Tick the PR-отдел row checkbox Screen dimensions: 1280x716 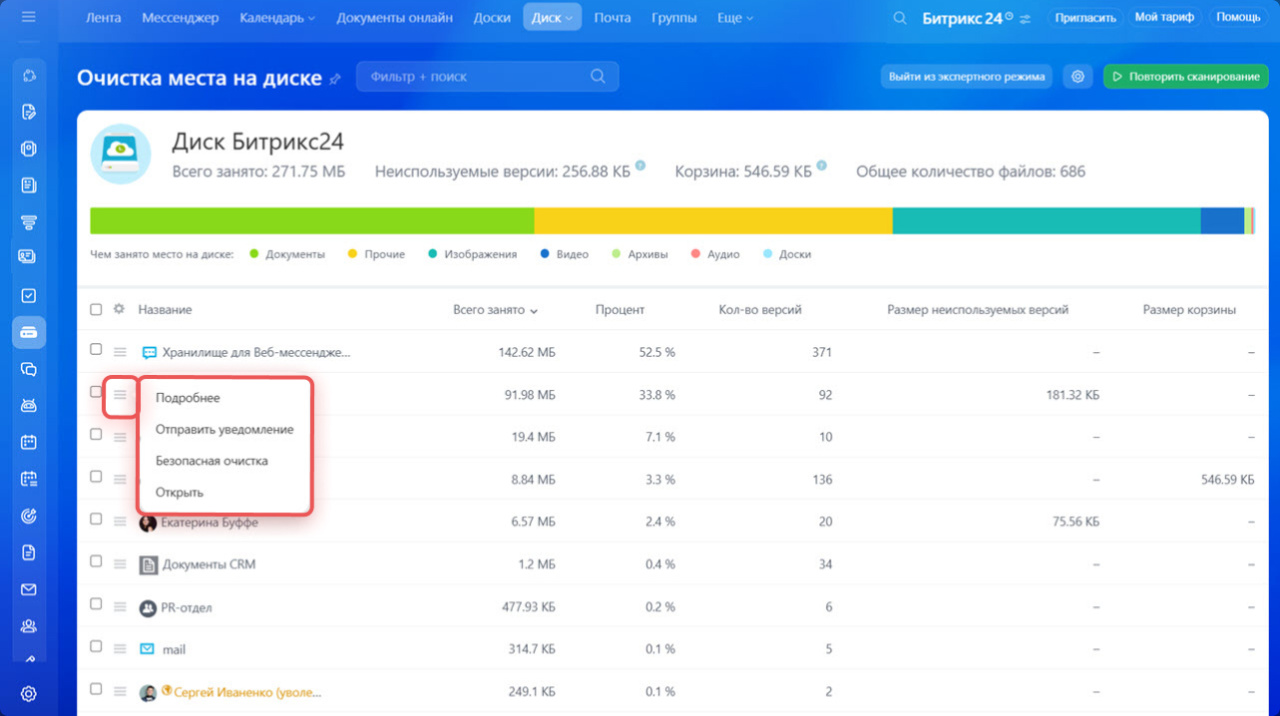[x=96, y=604]
